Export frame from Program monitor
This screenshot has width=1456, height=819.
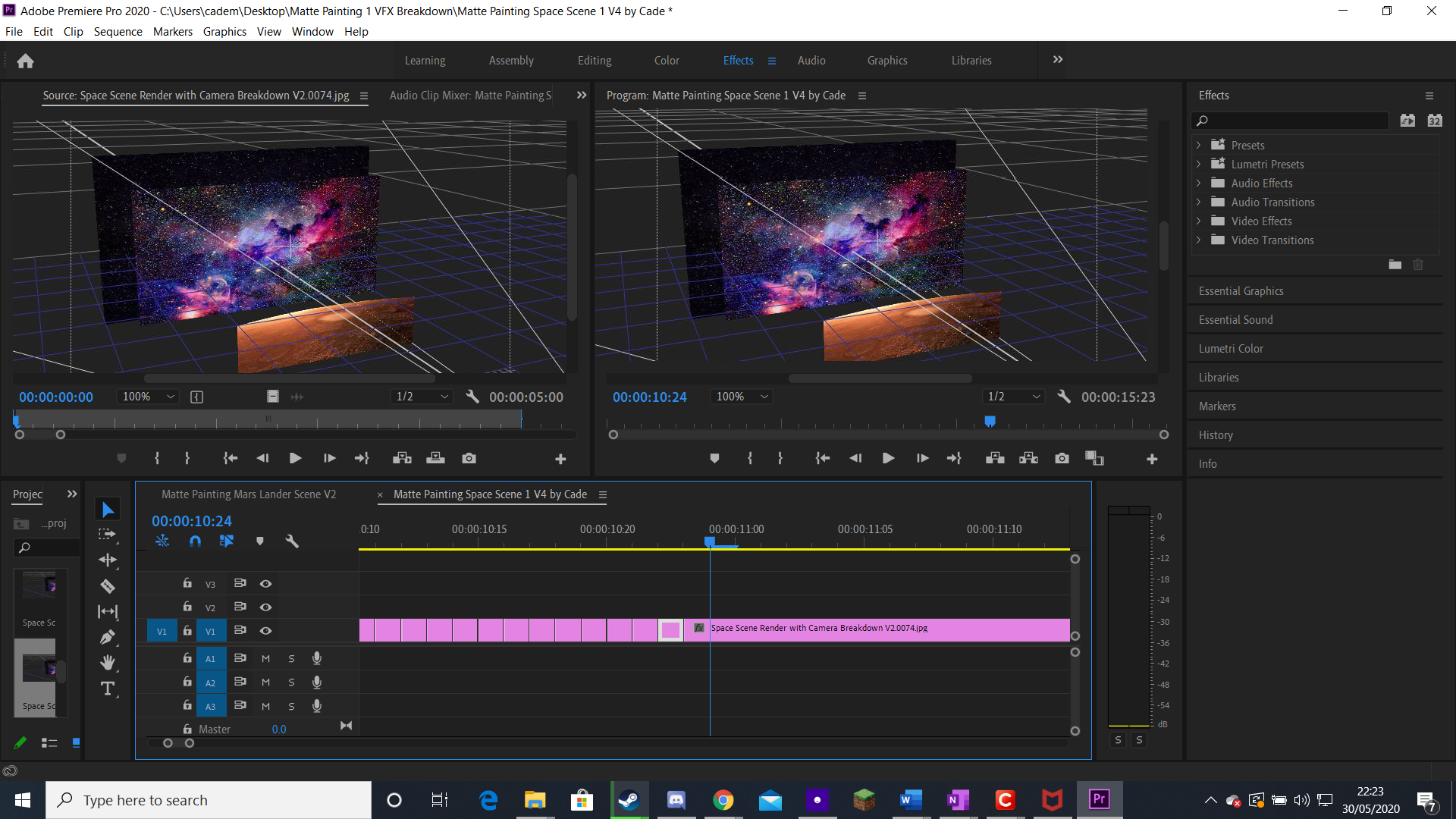pyautogui.click(x=1062, y=458)
